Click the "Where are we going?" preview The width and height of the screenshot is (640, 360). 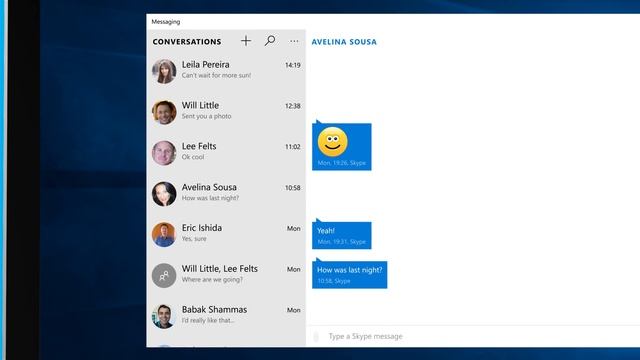(212, 280)
